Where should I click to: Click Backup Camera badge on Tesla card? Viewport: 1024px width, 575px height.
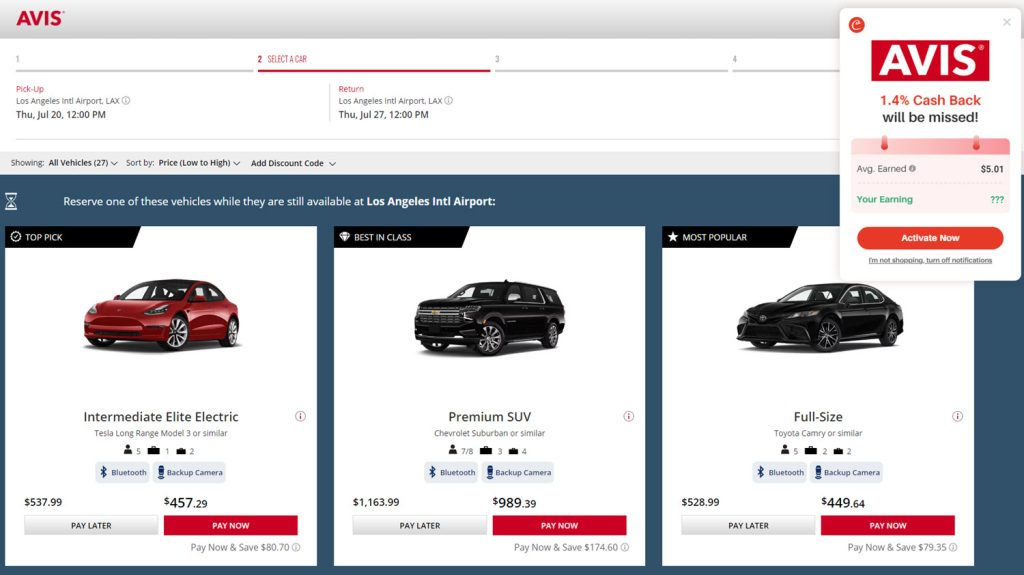(x=189, y=472)
